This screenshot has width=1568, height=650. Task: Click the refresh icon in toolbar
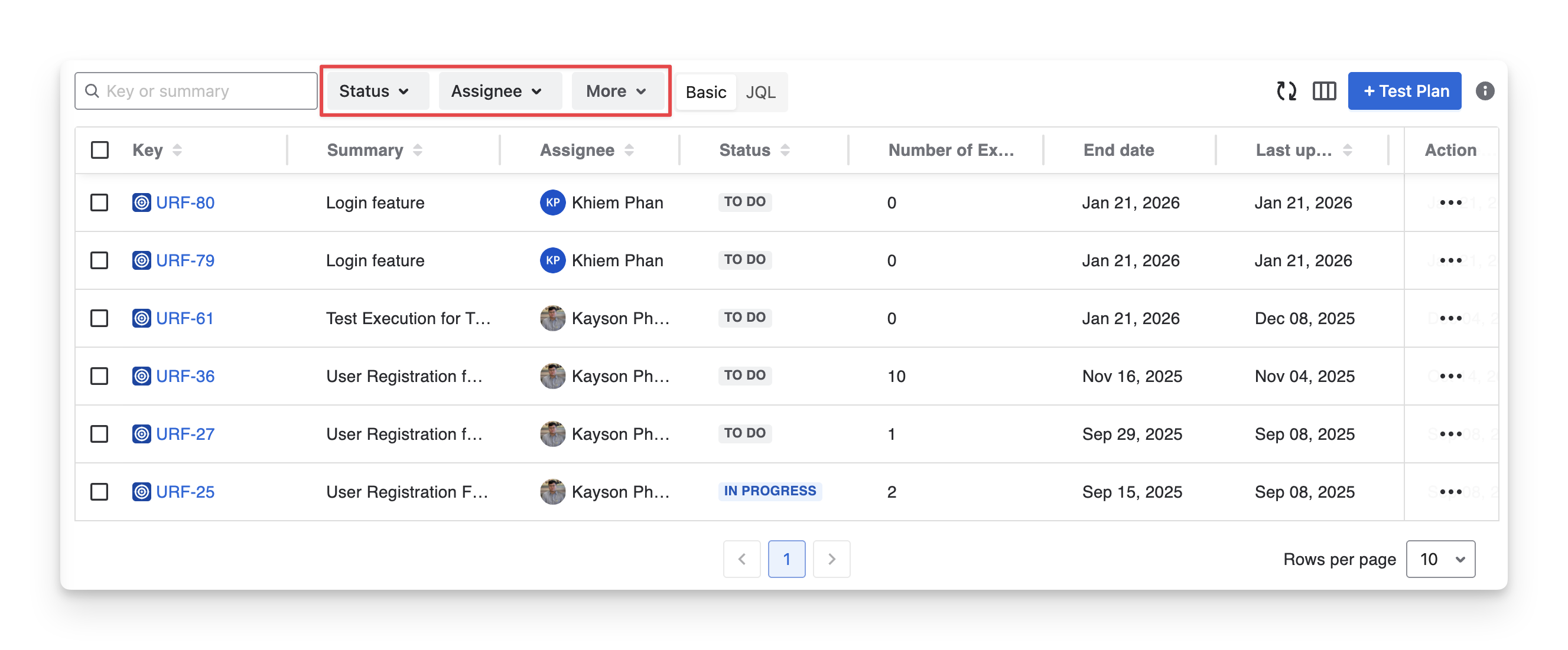1286,91
